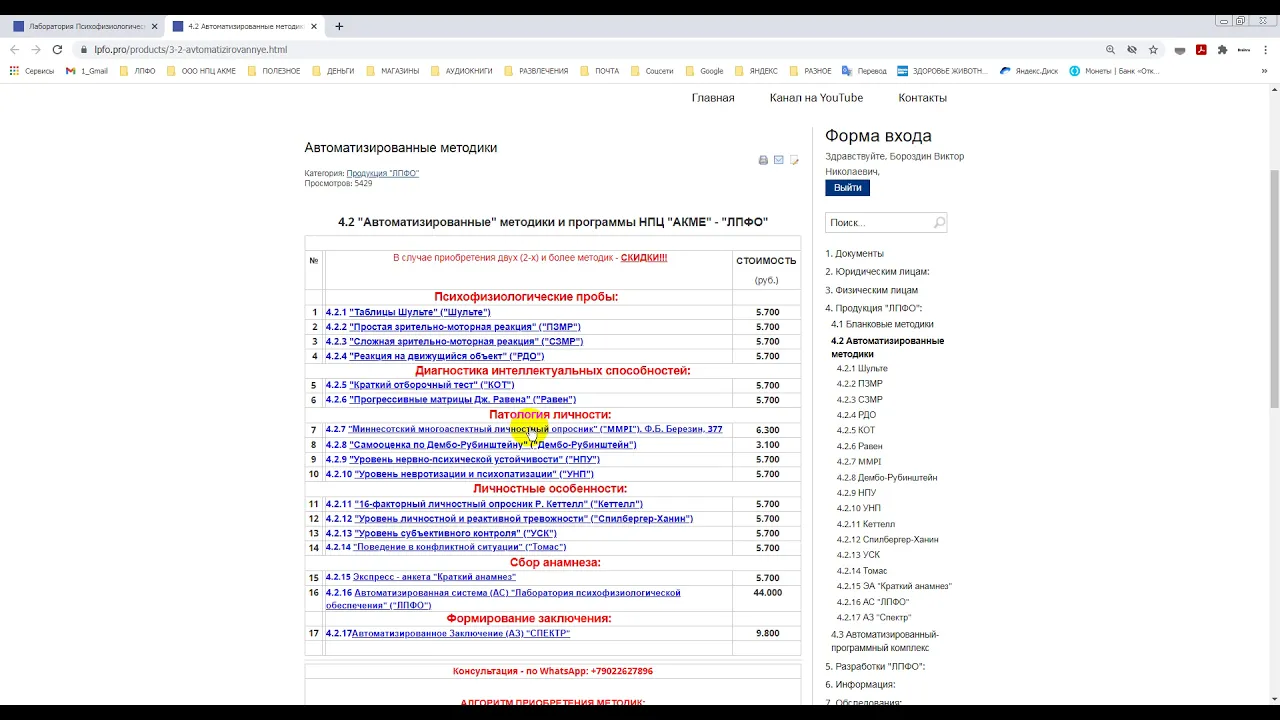Go to Главная in site menu
Image resolution: width=1280 pixels, height=720 pixels.
coord(713,98)
